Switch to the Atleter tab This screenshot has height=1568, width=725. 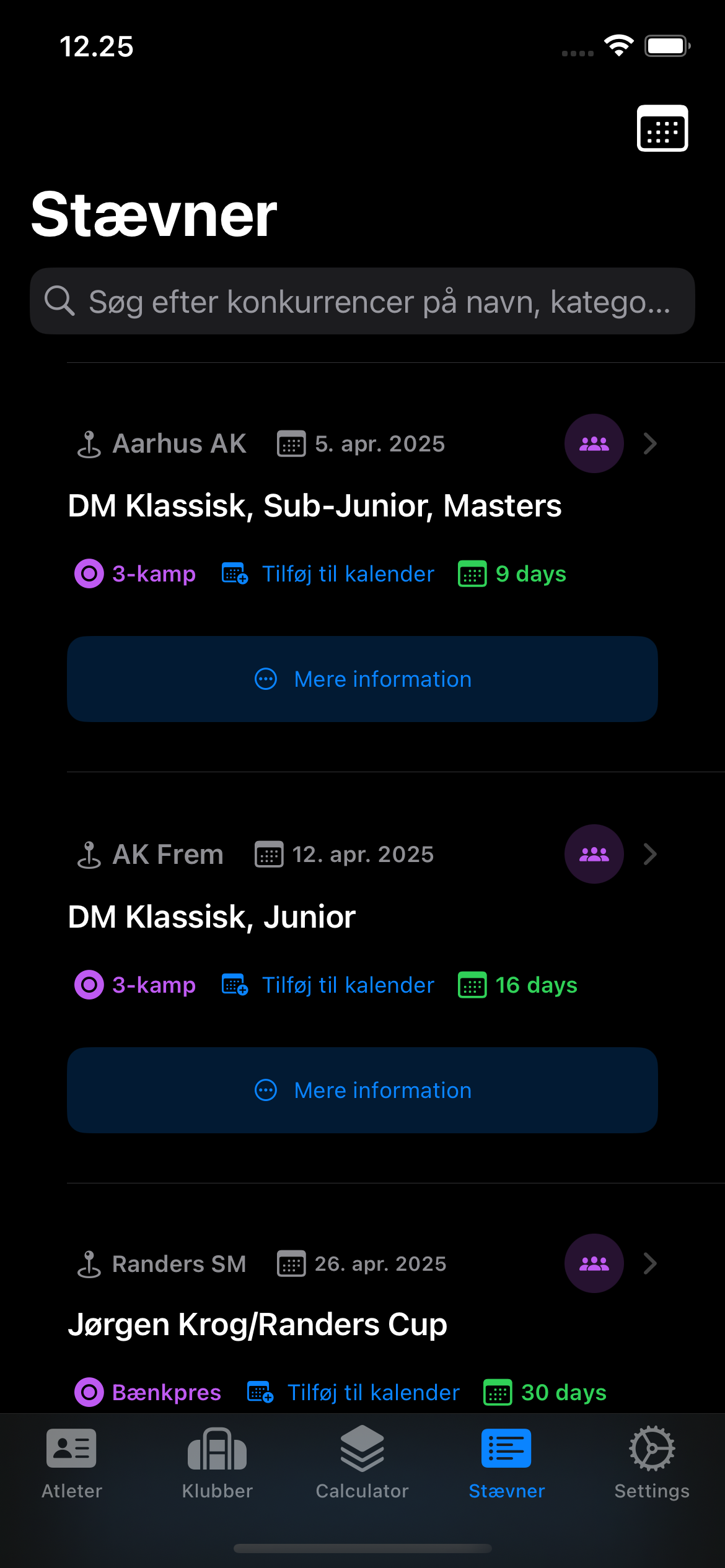tap(71, 1463)
